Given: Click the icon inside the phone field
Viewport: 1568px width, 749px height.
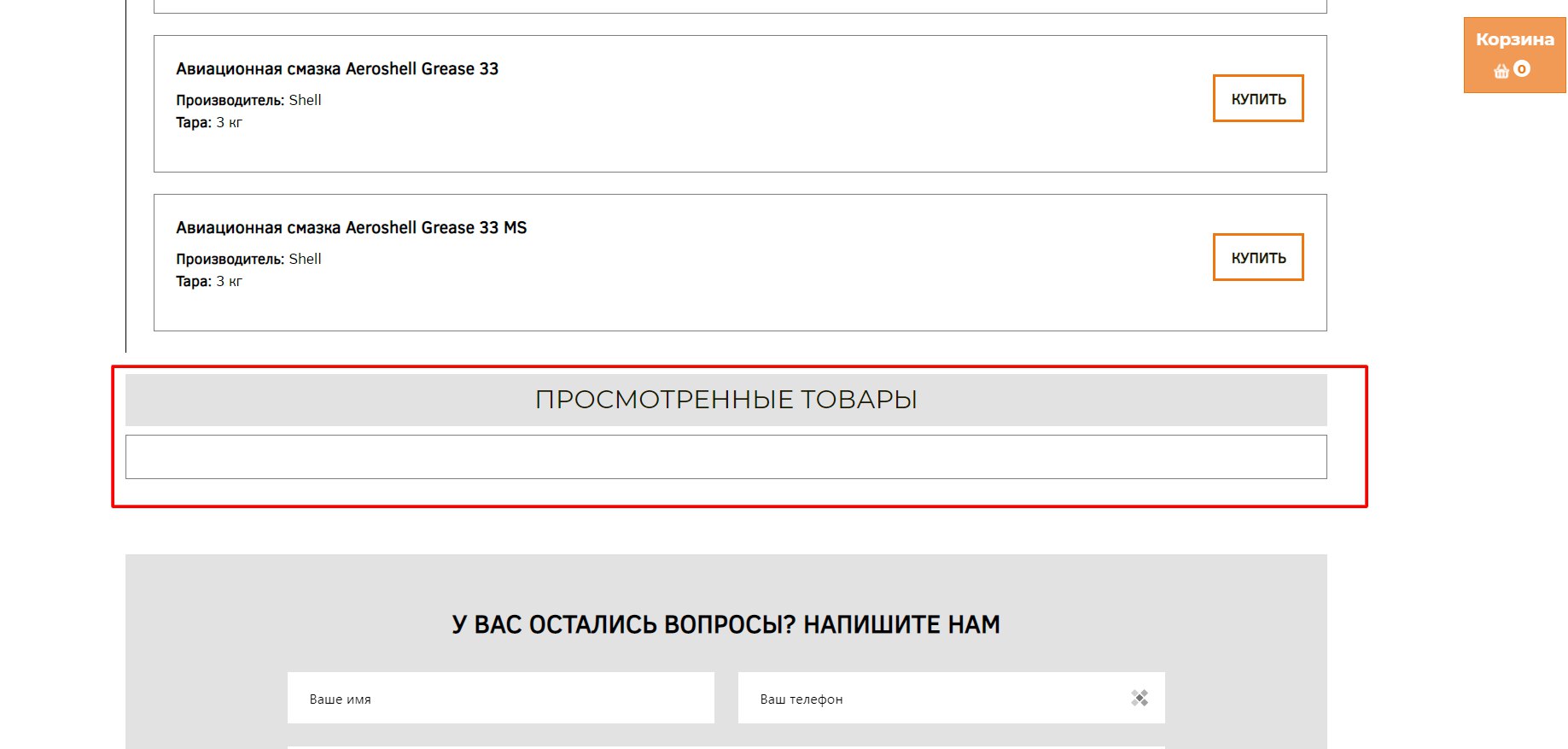Looking at the screenshot, I should pyautogui.click(x=1140, y=698).
